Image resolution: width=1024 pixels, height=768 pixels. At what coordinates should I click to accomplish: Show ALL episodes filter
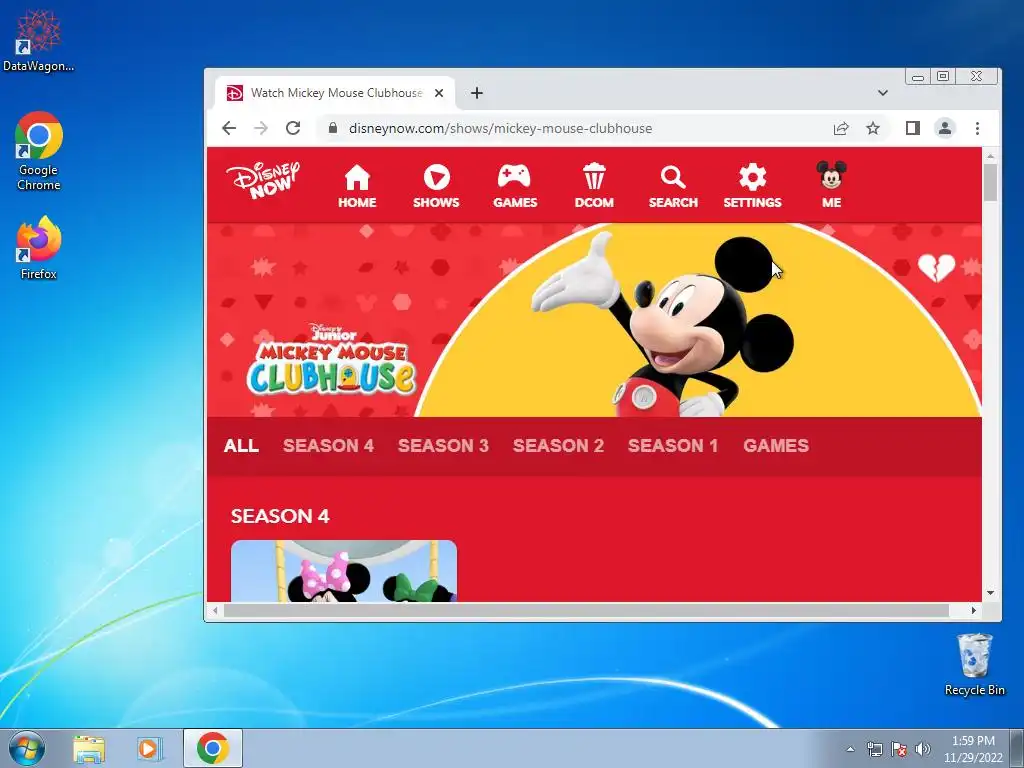click(x=241, y=445)
